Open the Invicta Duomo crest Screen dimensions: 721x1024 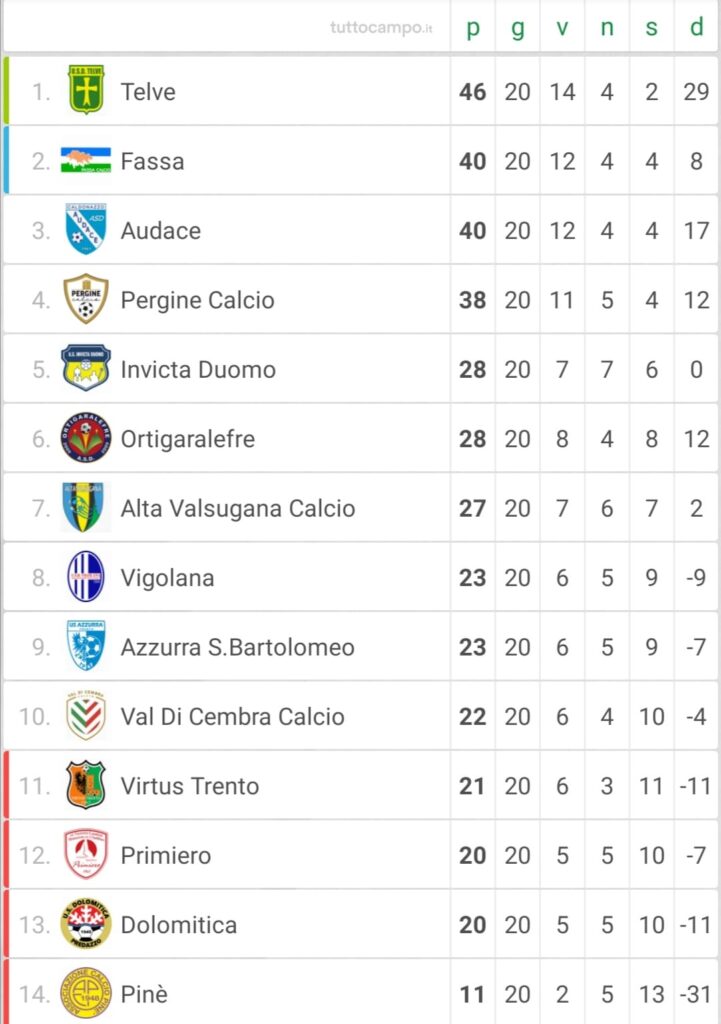click(x=86, y=368)
